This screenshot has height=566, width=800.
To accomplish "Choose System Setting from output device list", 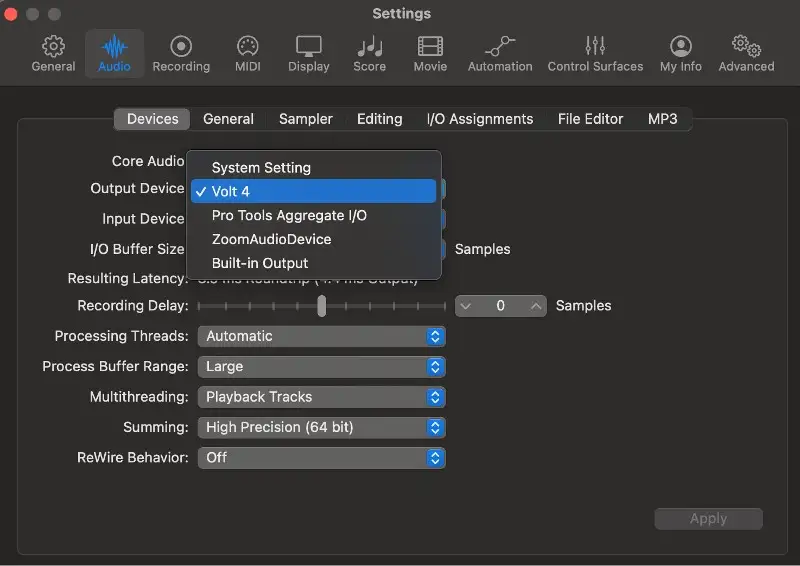I will [x=261, y=168].
